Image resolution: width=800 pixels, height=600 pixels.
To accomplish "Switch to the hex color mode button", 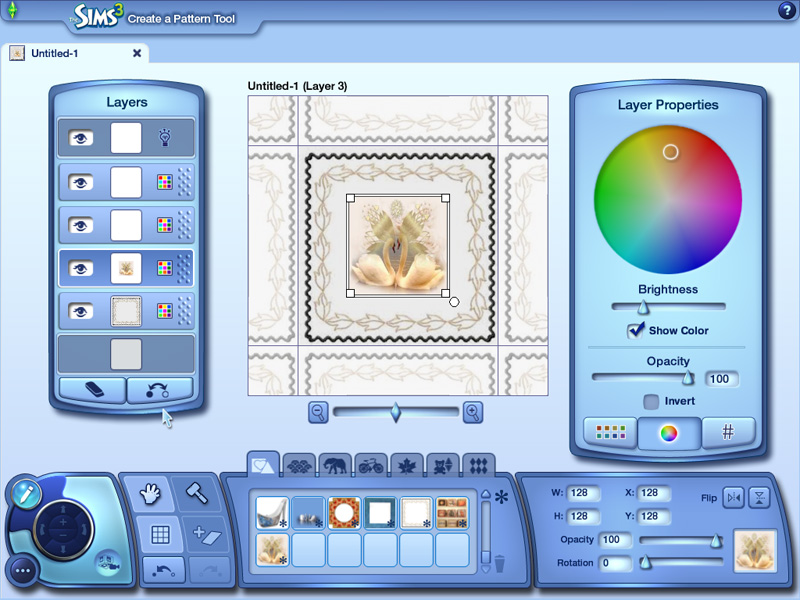I will [x=728, y=432].
